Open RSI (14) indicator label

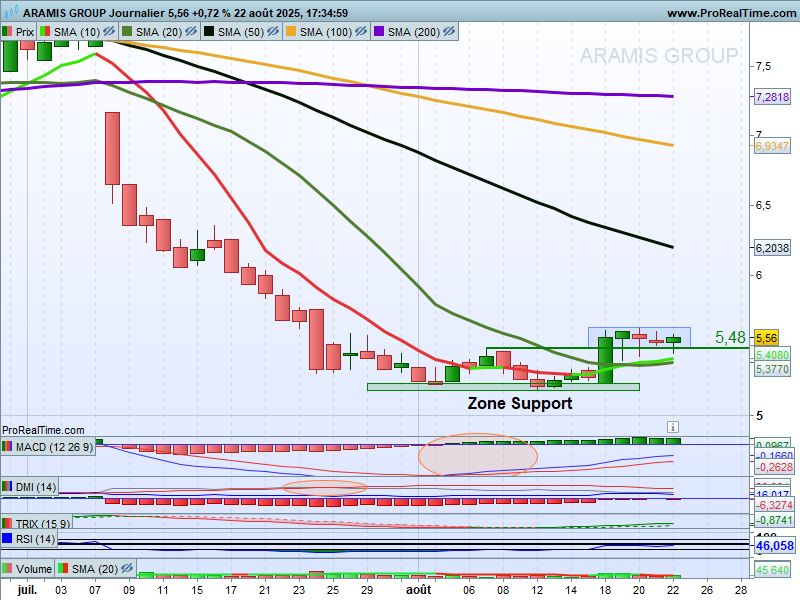click(35, 539)
